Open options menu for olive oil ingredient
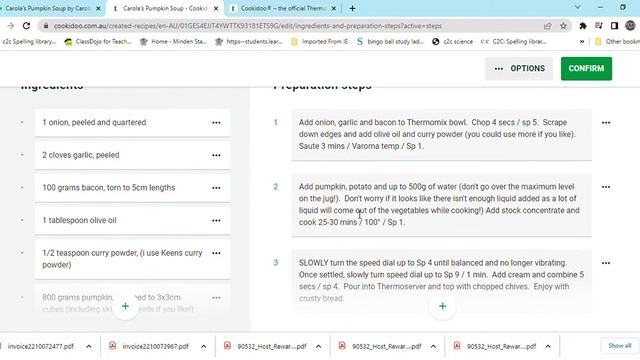This screenshot has height=360, width=640. [216, 220]
